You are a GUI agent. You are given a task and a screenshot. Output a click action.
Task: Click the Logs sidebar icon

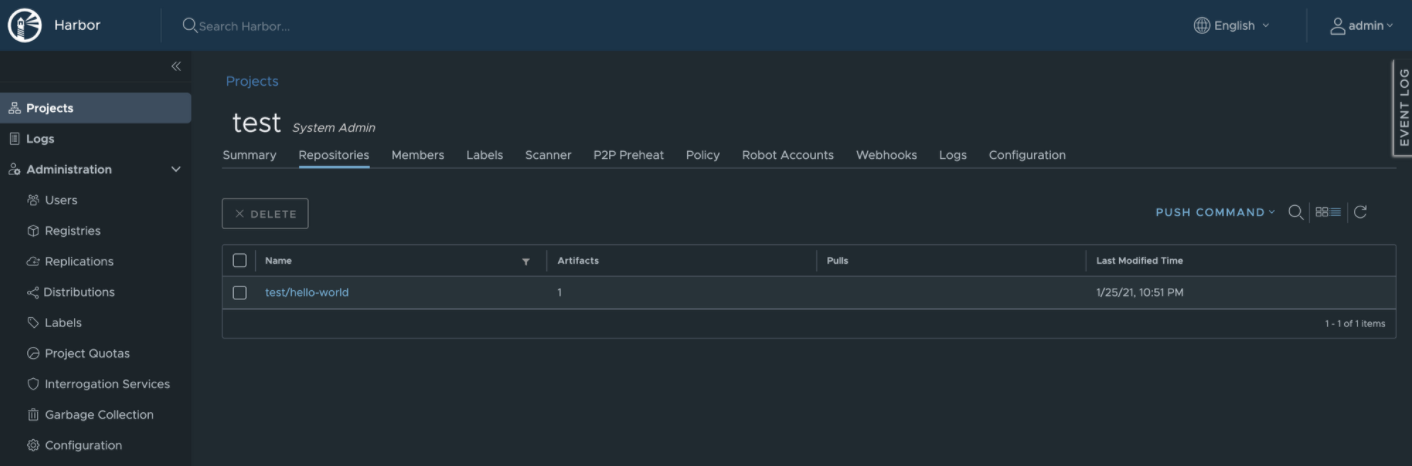coord(14,139)
